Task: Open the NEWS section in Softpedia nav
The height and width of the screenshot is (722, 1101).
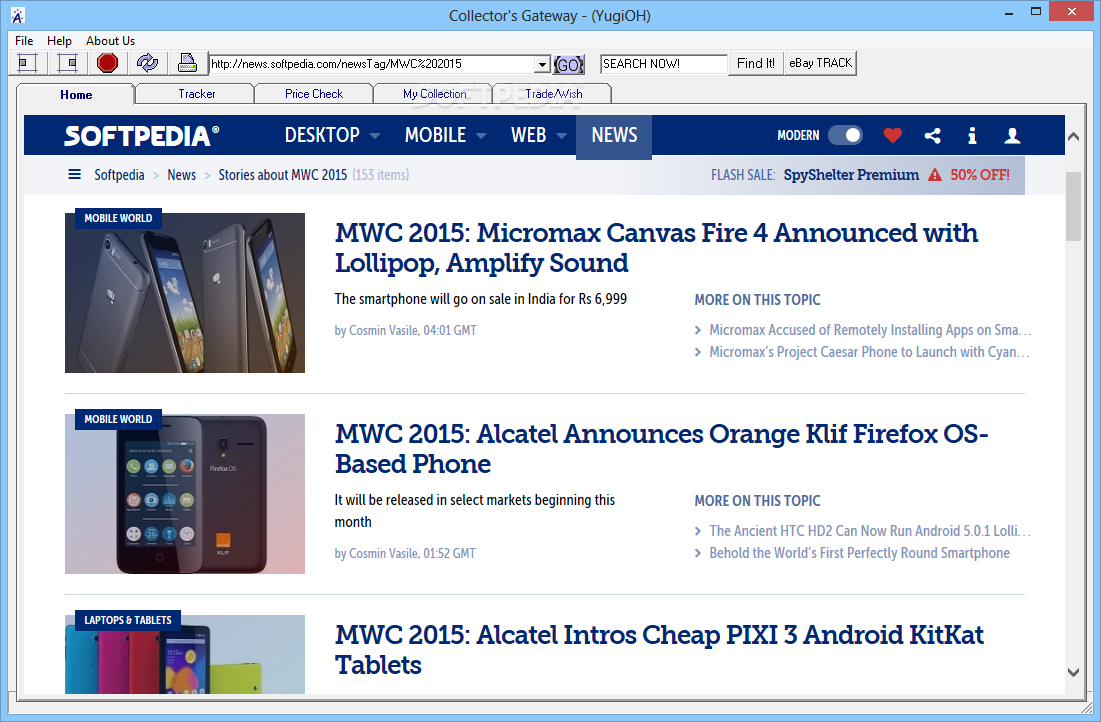Action: pyautogui.click(x=614, y=136)
